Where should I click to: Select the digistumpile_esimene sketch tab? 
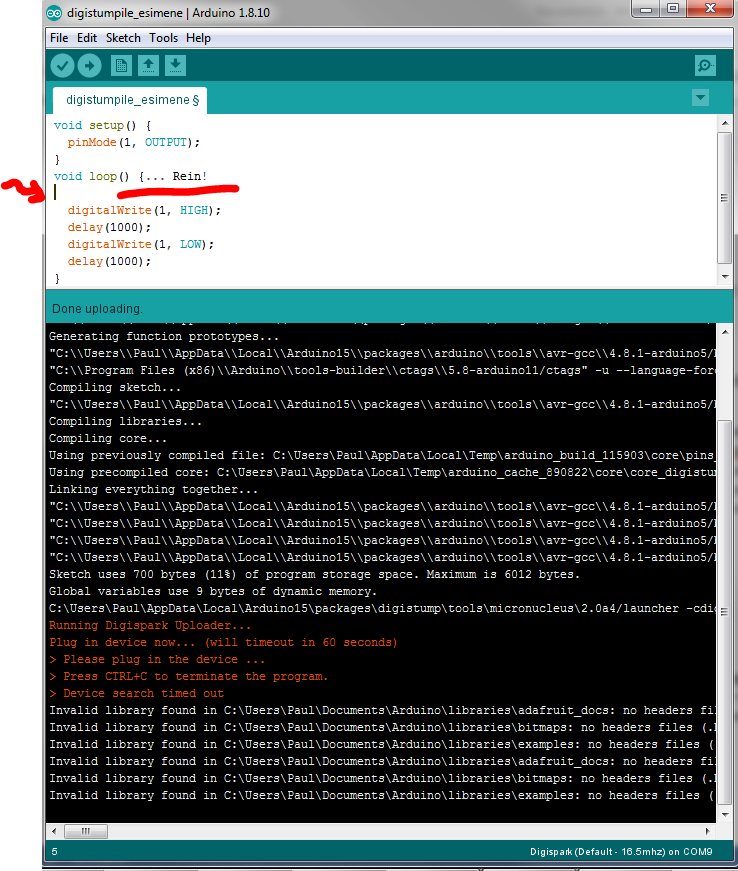132,100
